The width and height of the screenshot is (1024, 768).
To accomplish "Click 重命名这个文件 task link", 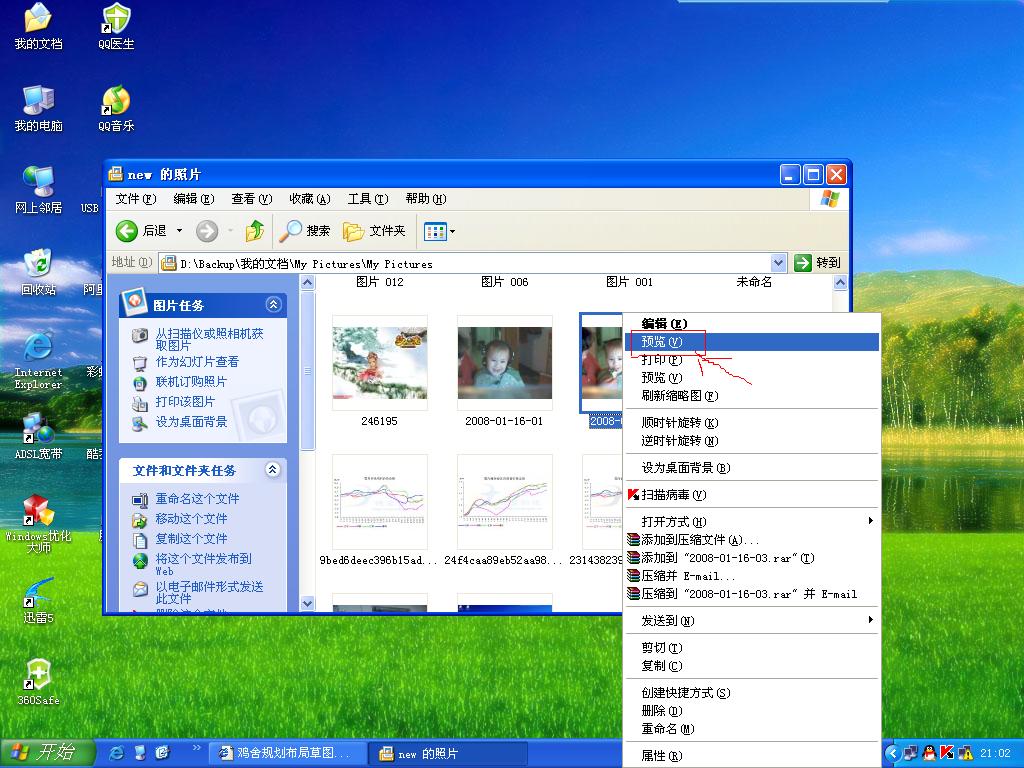I will point(197,499).
